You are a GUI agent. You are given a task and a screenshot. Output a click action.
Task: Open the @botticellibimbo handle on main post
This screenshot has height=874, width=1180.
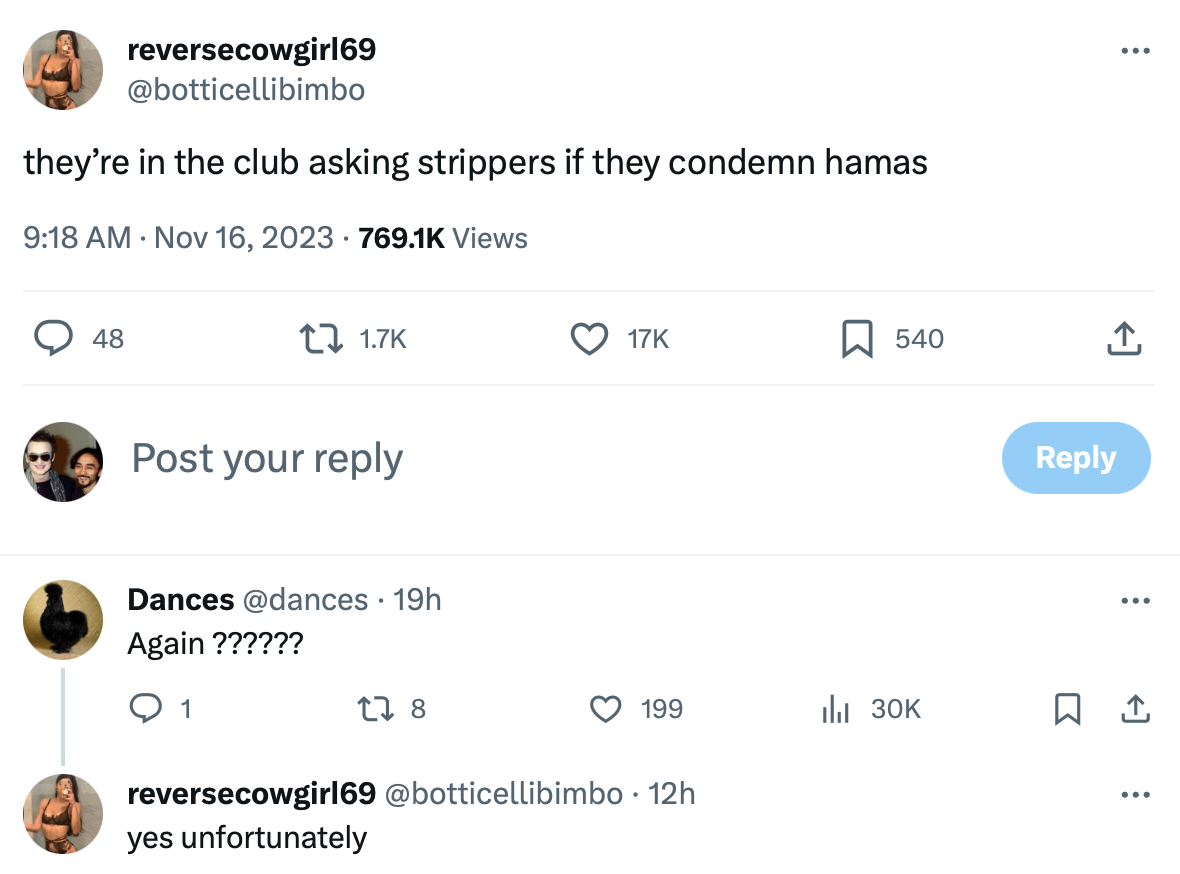point(246,90)
